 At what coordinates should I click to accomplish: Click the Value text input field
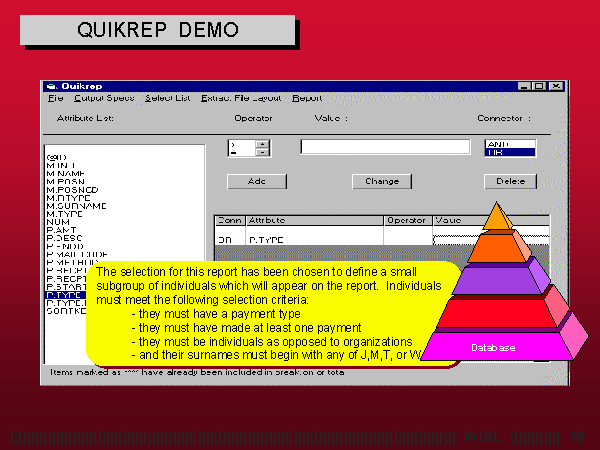385,147
